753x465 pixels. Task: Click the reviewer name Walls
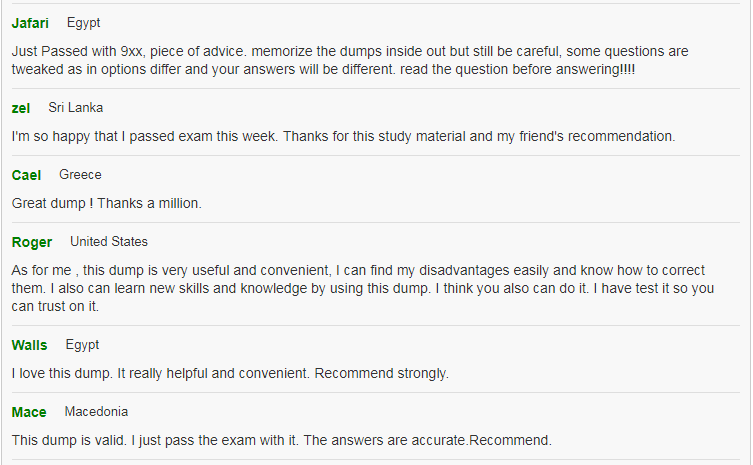[29, 345]
